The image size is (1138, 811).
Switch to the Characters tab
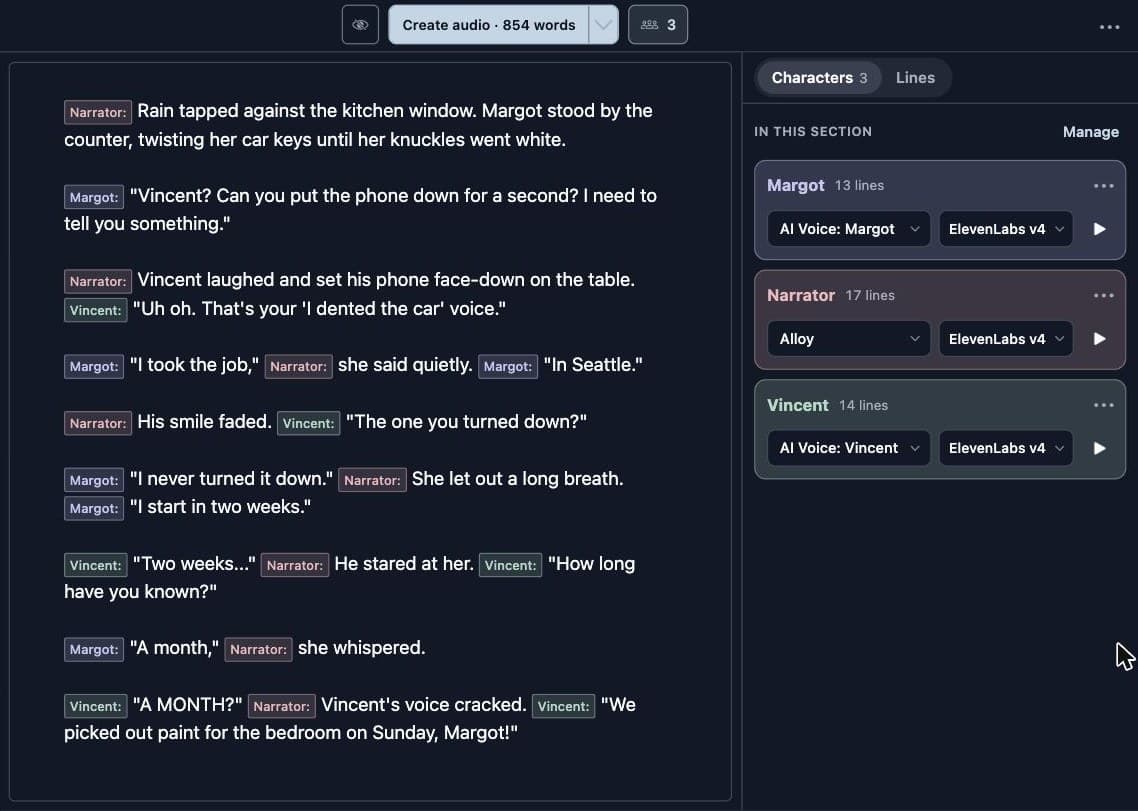819,78
